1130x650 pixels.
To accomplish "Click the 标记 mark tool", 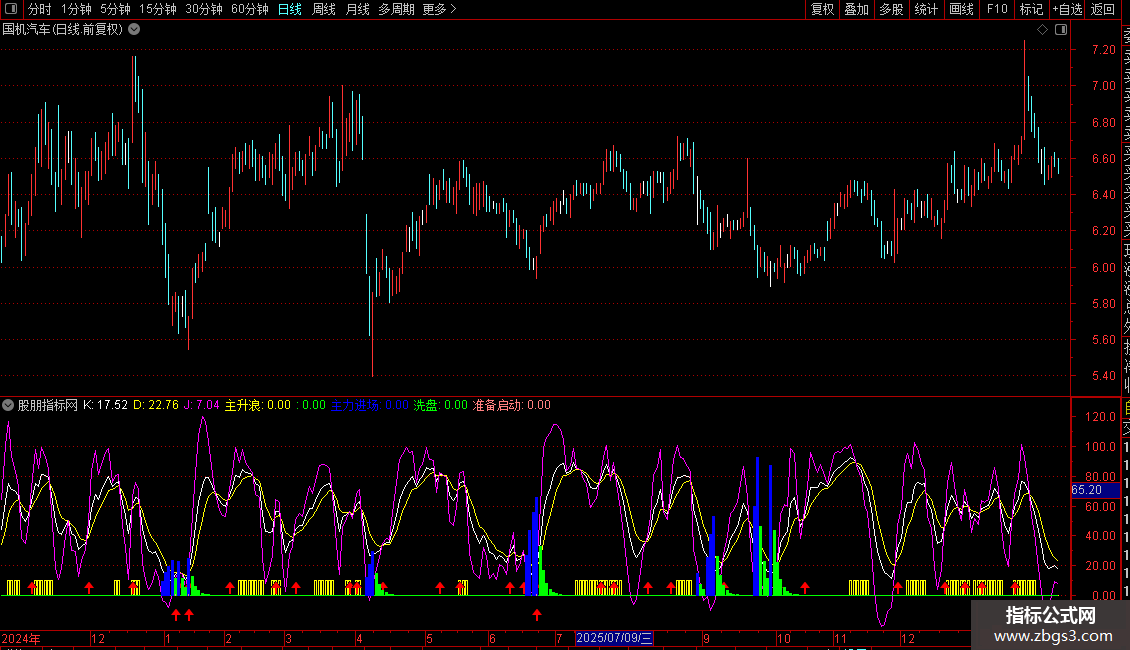I will pos(1031,10).
